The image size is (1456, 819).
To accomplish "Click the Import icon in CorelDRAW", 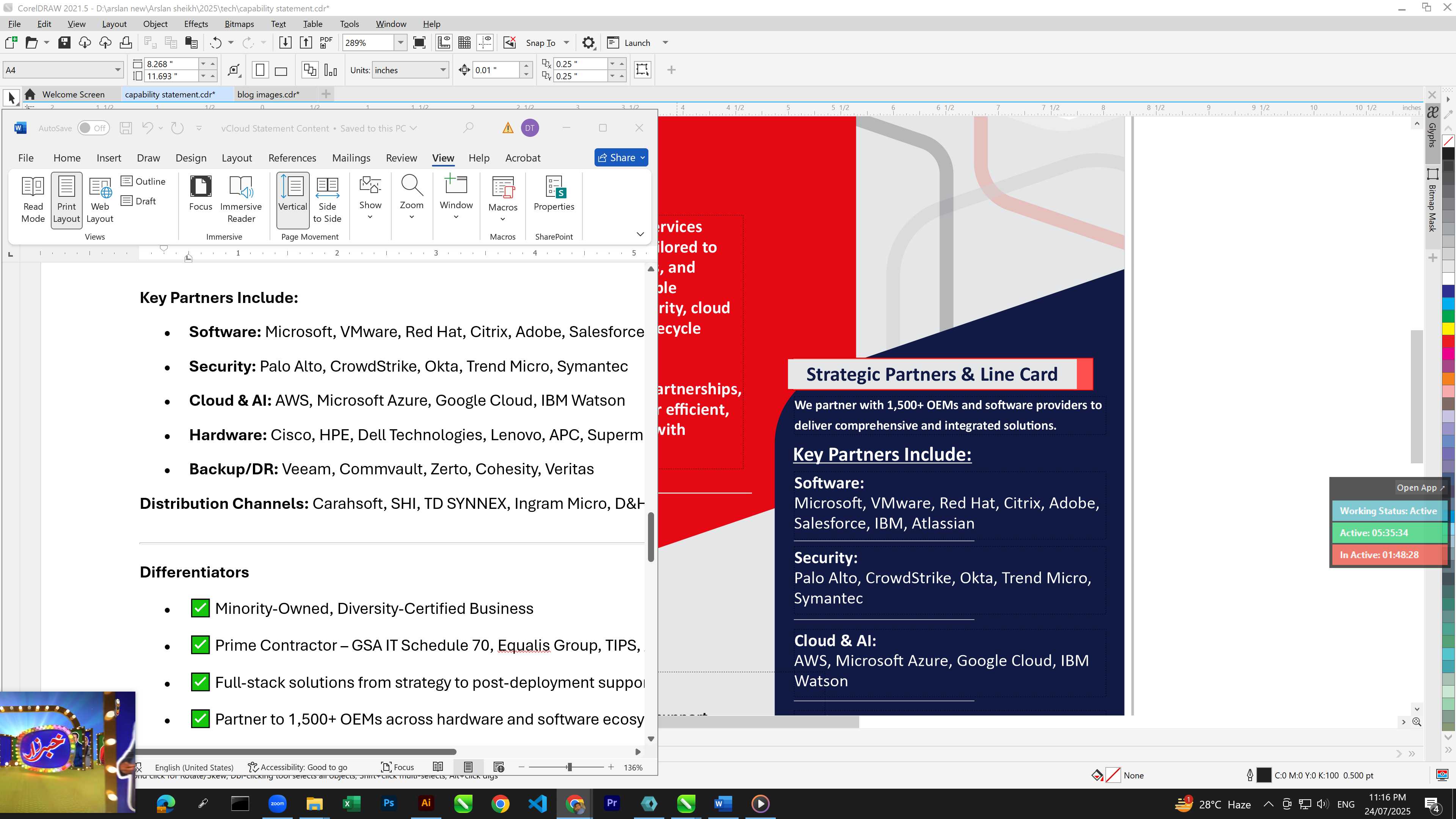I will (x=286, y=42).
